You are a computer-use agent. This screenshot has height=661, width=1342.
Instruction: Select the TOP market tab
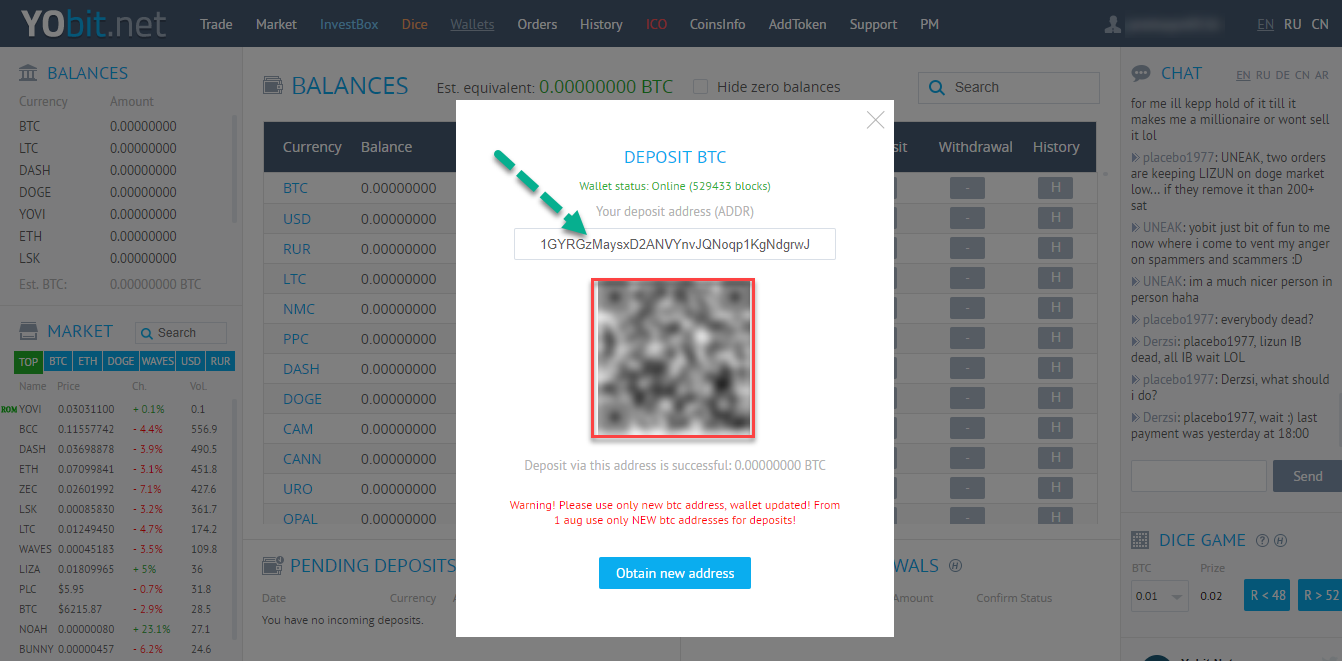tap(29, 361)
